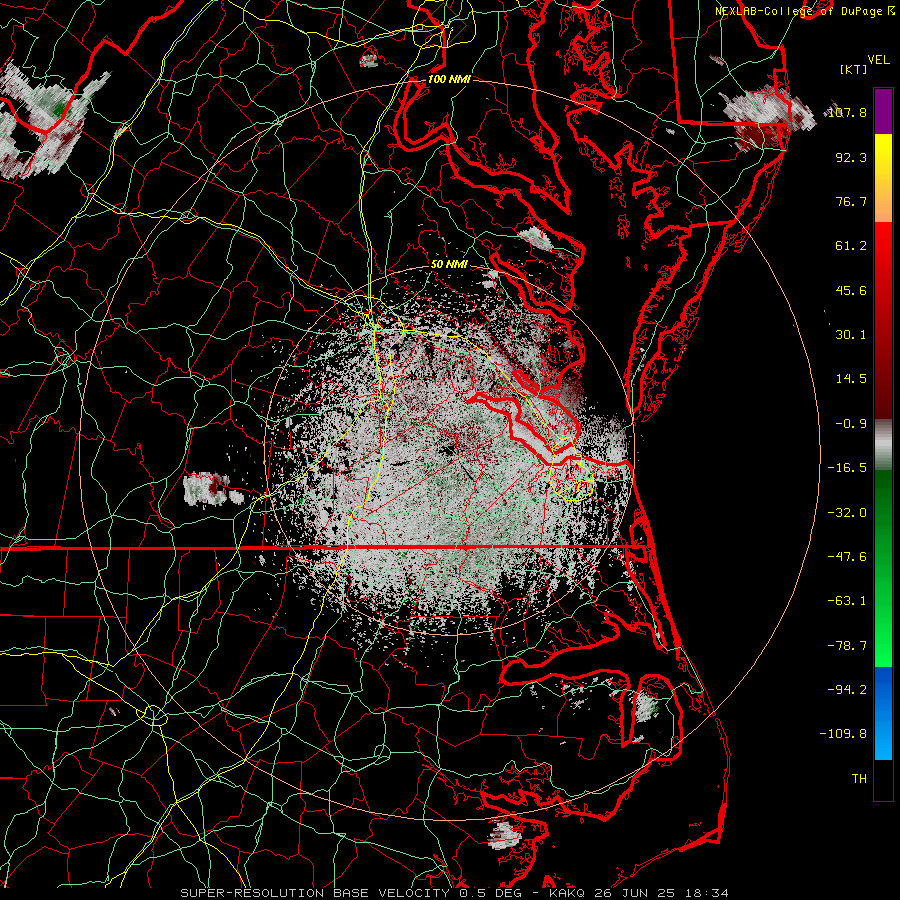
Task: Select the 61.2 legend value
Action: click(851, 246)
